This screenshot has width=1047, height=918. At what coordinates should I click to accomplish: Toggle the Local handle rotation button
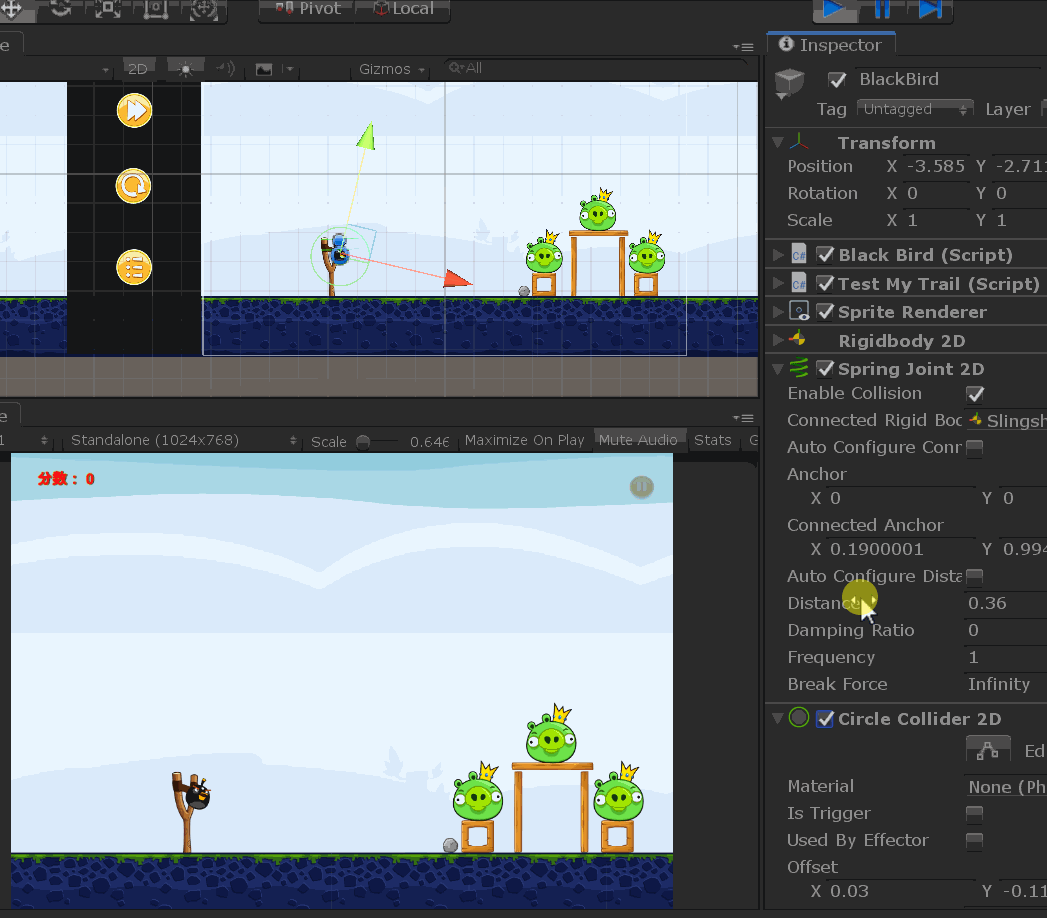tap(403, 9)
